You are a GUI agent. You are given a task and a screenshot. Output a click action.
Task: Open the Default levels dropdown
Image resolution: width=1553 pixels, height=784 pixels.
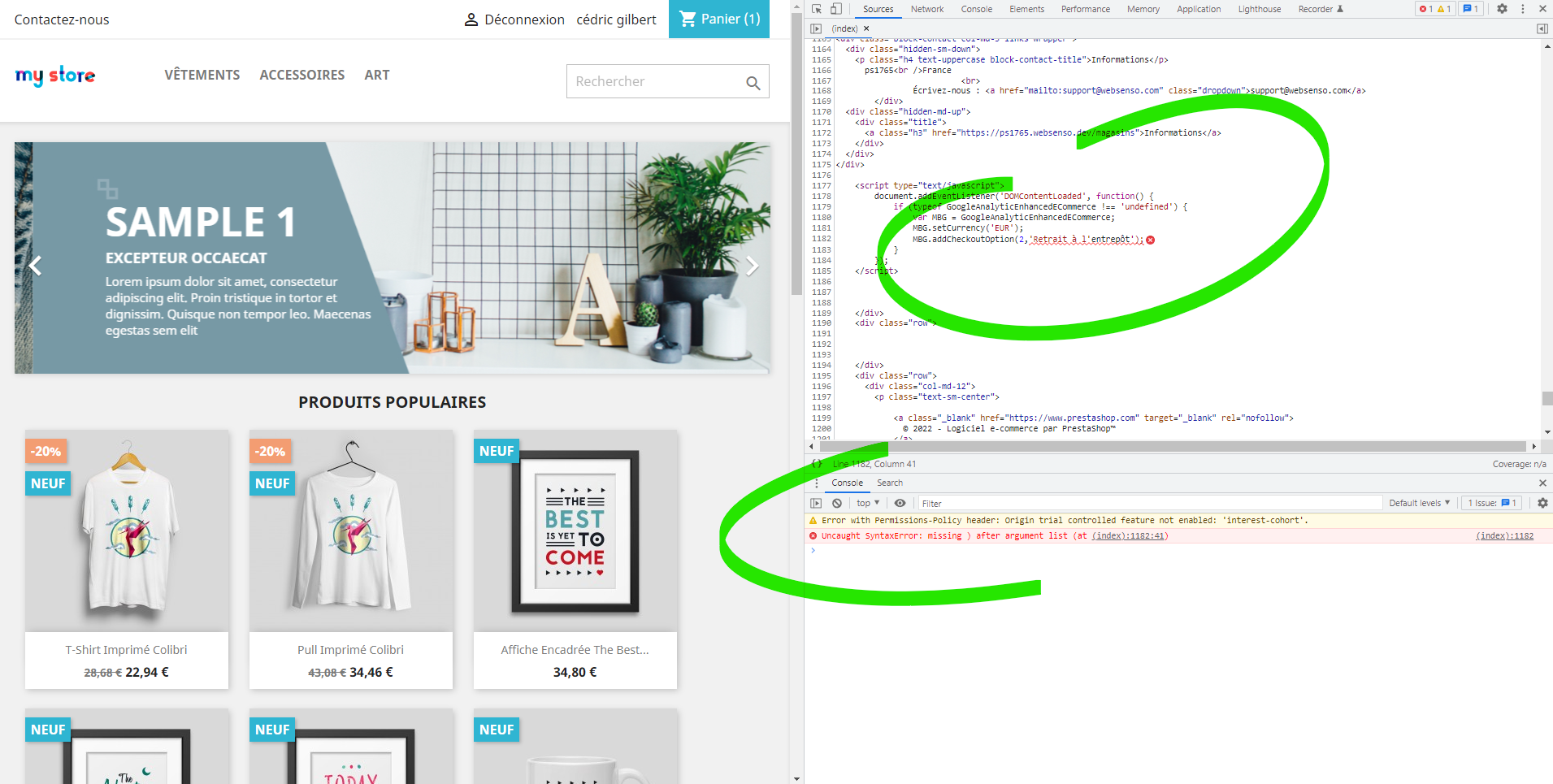[x=1419, y=503]
